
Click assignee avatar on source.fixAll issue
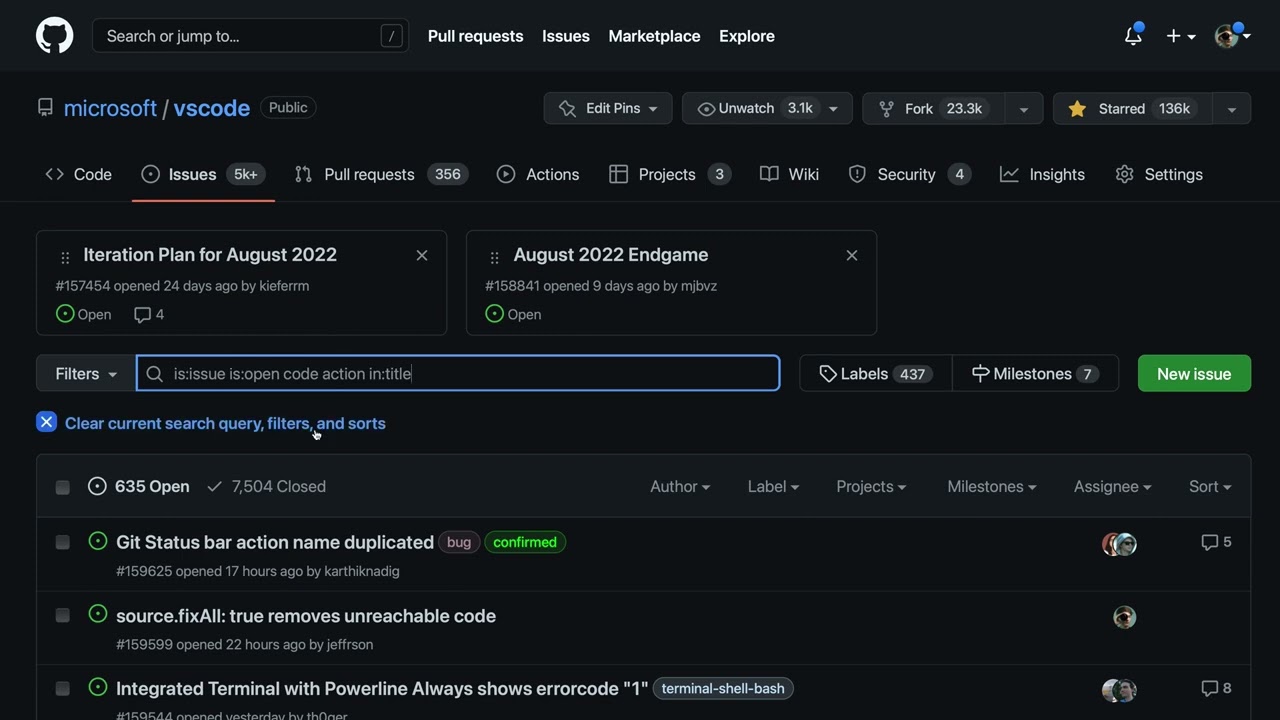tap(1125, 617)
